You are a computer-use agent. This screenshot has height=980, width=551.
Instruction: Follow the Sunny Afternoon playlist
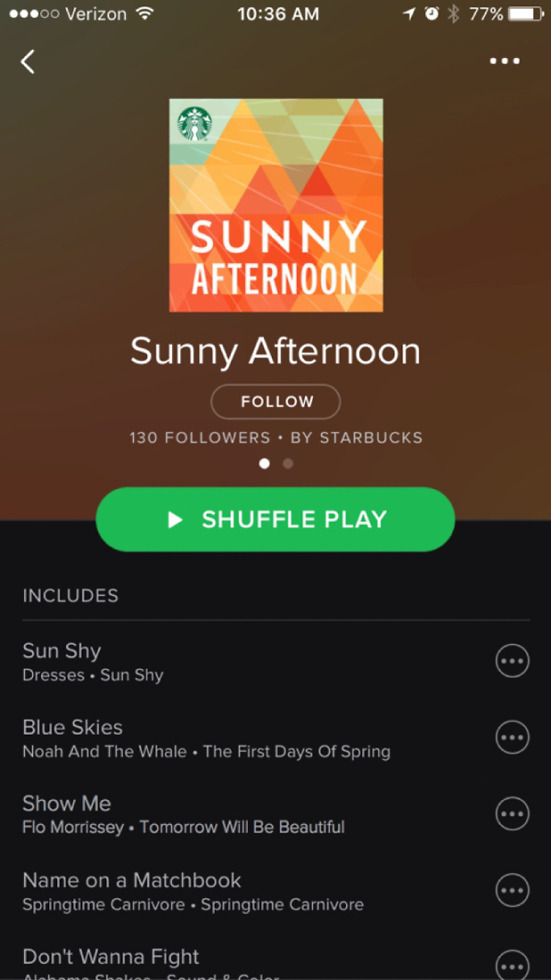276,401
